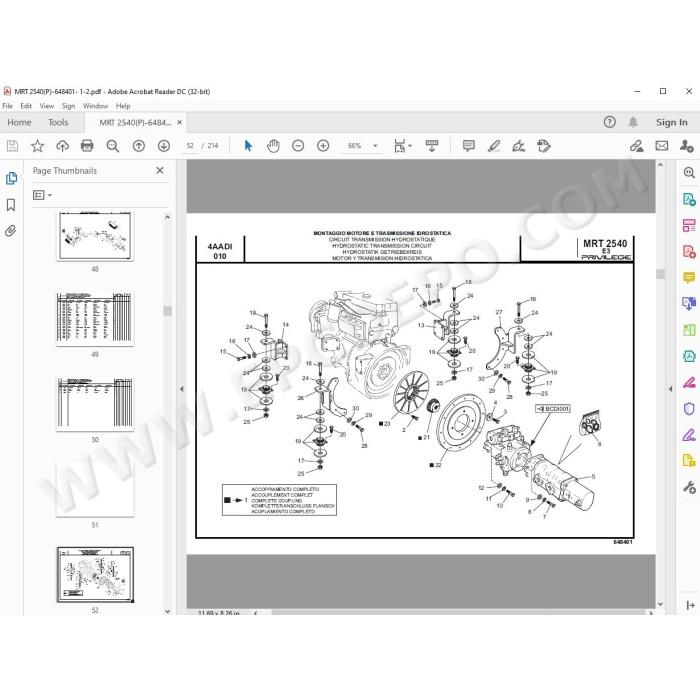The image size is (700, 700).
Task: Send the file by email envelope icon
Action: (662, 146)
